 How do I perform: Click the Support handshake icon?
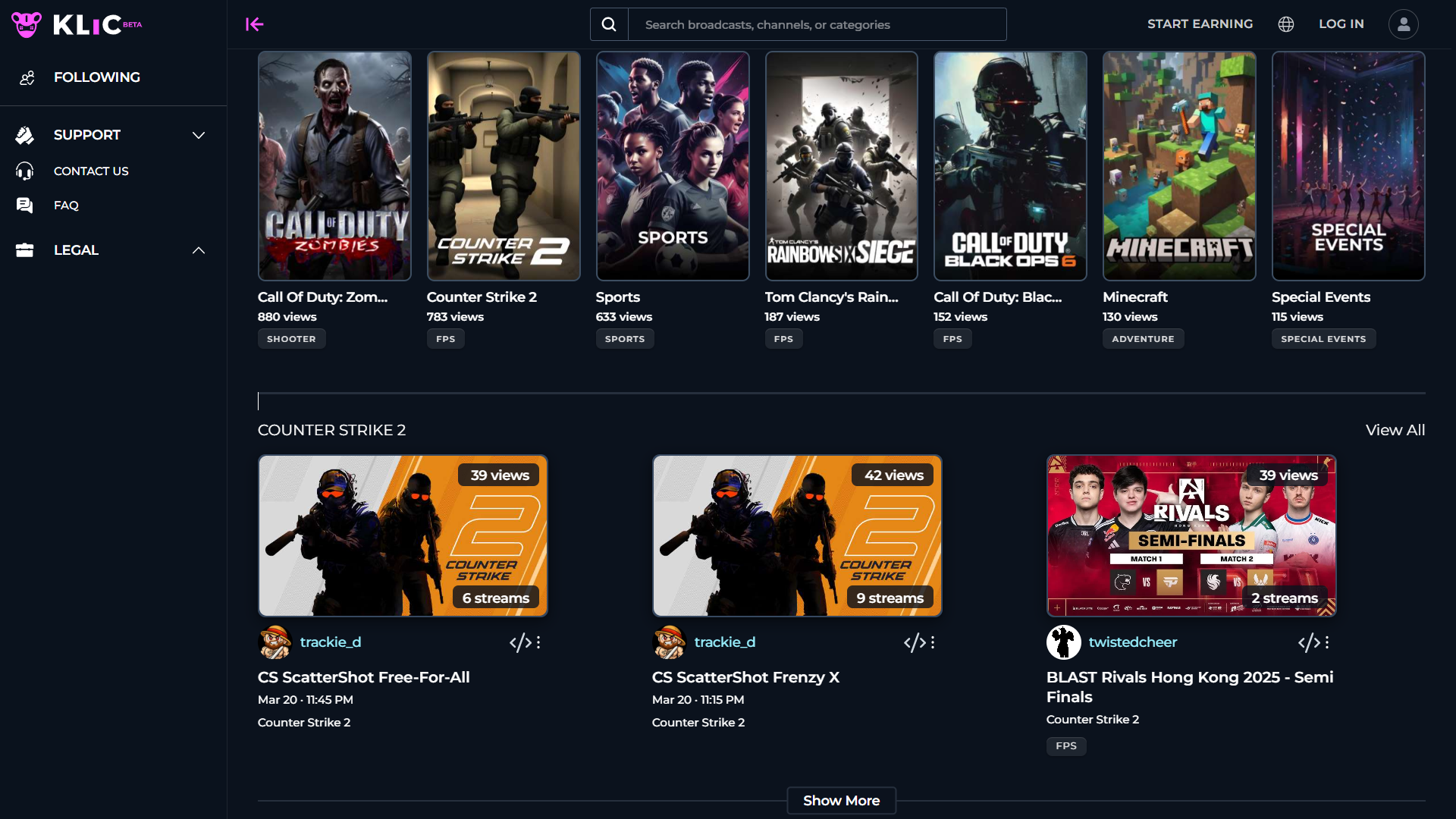pos(25,135)
